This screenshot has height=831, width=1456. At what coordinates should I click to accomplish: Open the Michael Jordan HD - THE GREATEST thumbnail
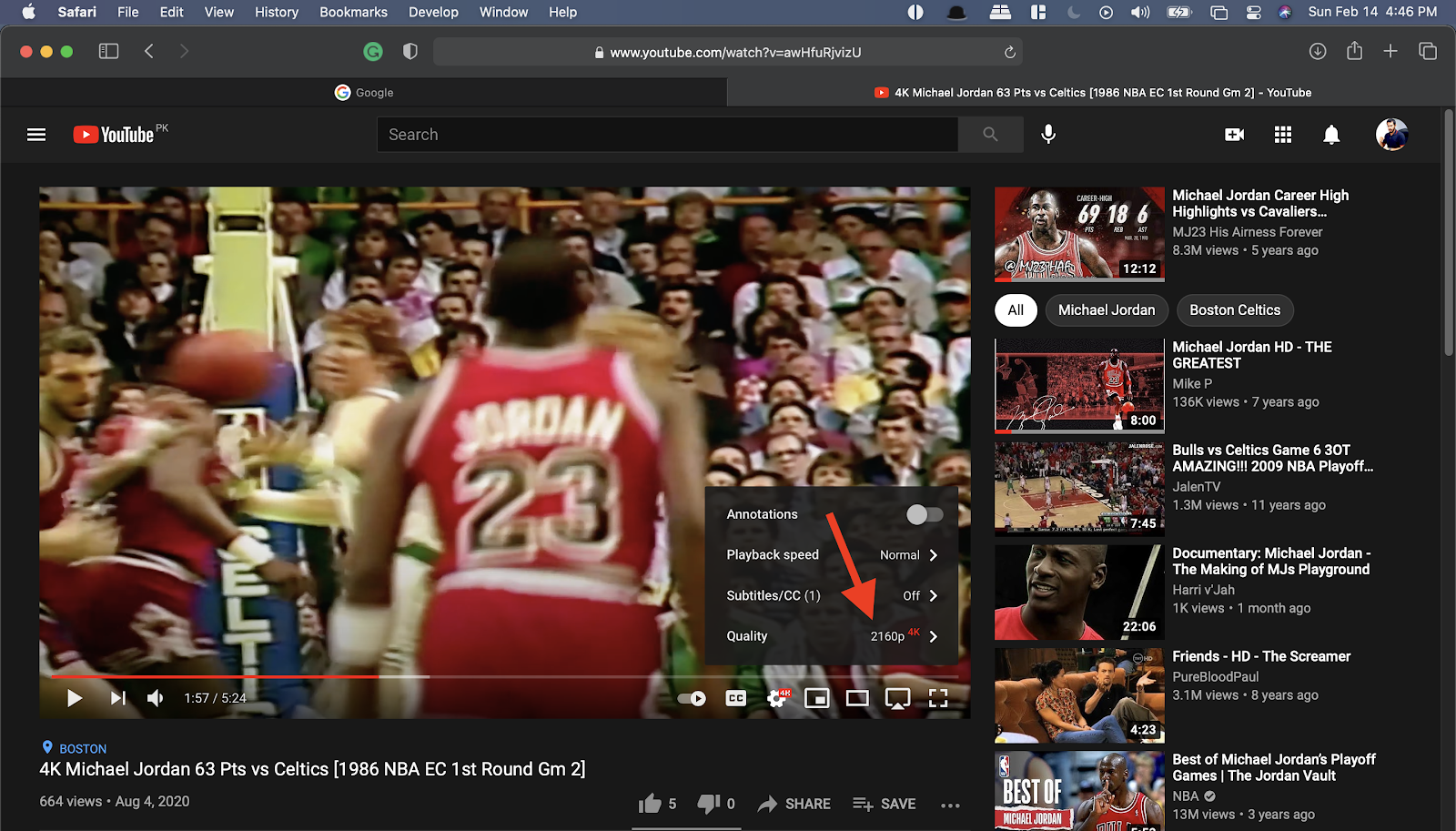coord(1079,386)
